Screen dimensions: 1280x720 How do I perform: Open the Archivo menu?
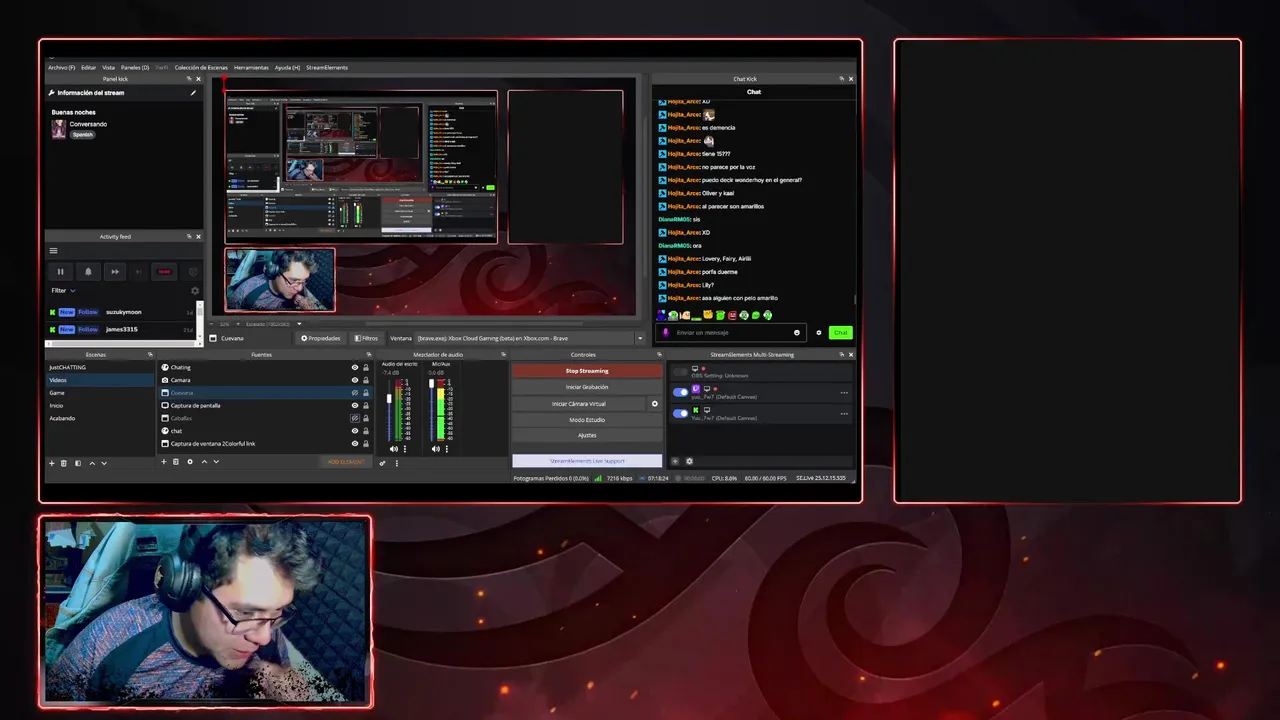click(x=61, y=68)
